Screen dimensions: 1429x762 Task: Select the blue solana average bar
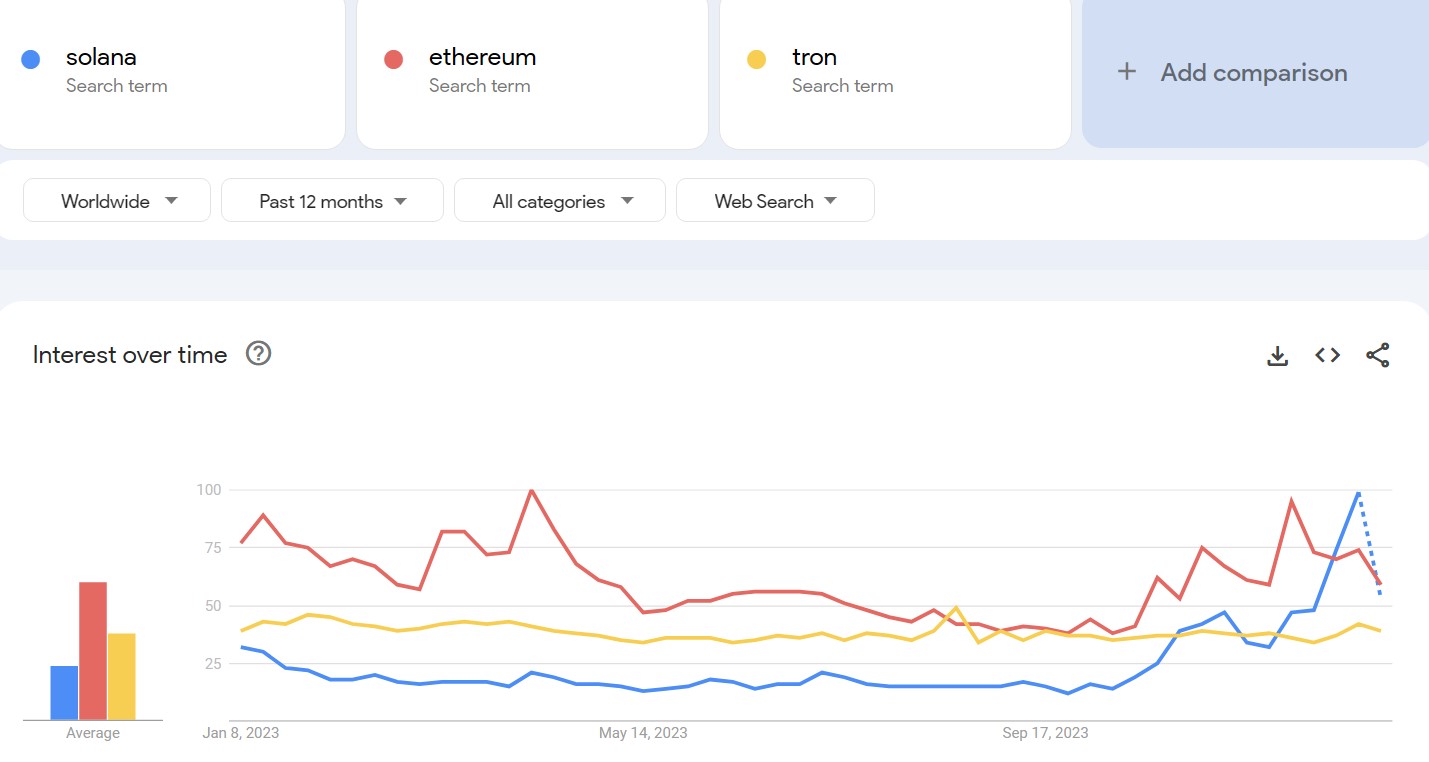64,693
